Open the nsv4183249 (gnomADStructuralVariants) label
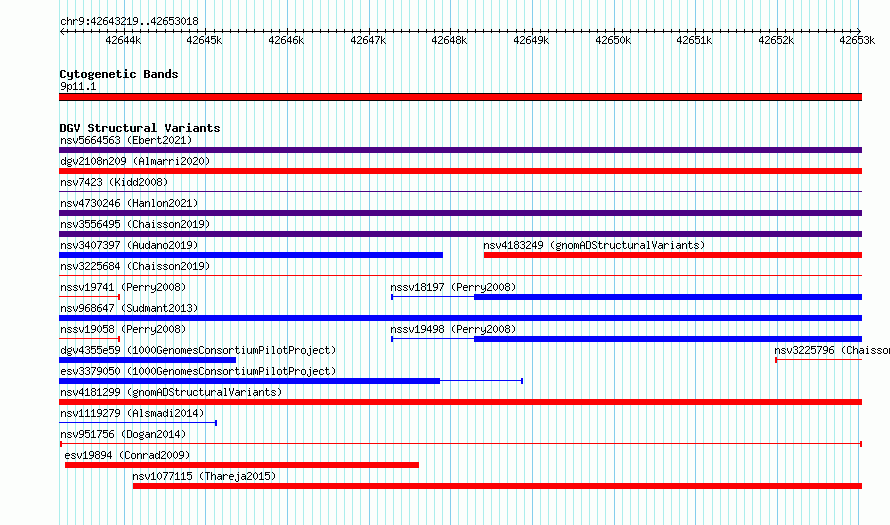The image size is (890, 525). pos(594,245)
